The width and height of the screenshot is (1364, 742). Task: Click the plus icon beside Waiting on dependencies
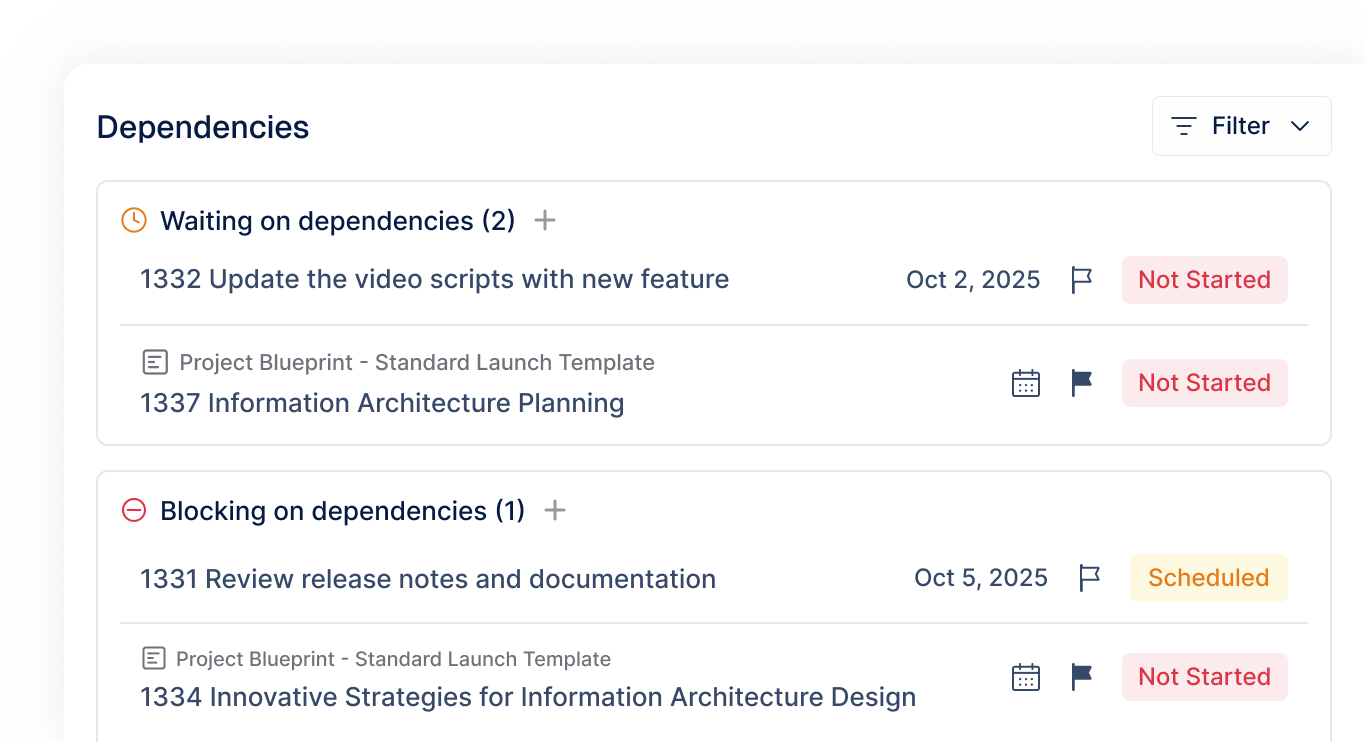click(545, 220)
